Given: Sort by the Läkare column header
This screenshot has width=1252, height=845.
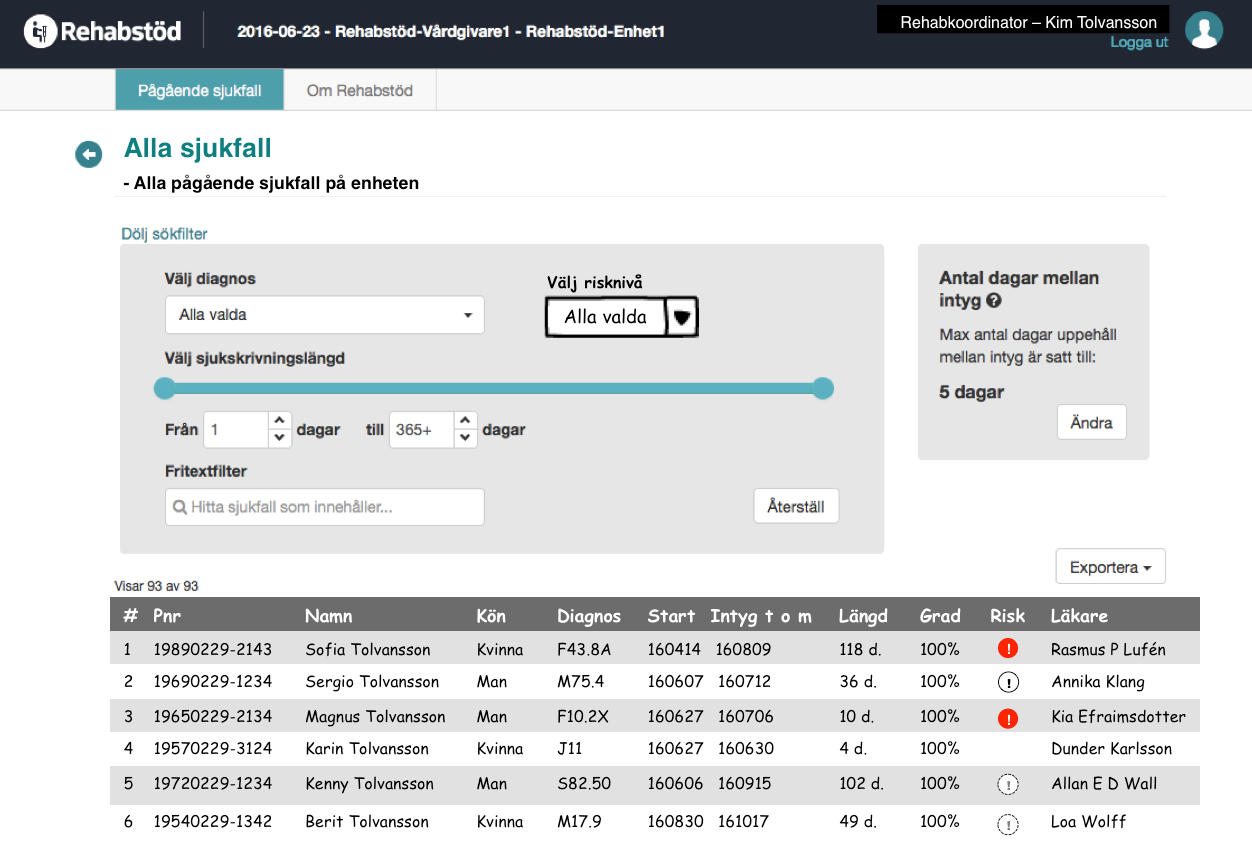Looking at the screenshot, I should pyautogui.click(x=1079, y=616).
